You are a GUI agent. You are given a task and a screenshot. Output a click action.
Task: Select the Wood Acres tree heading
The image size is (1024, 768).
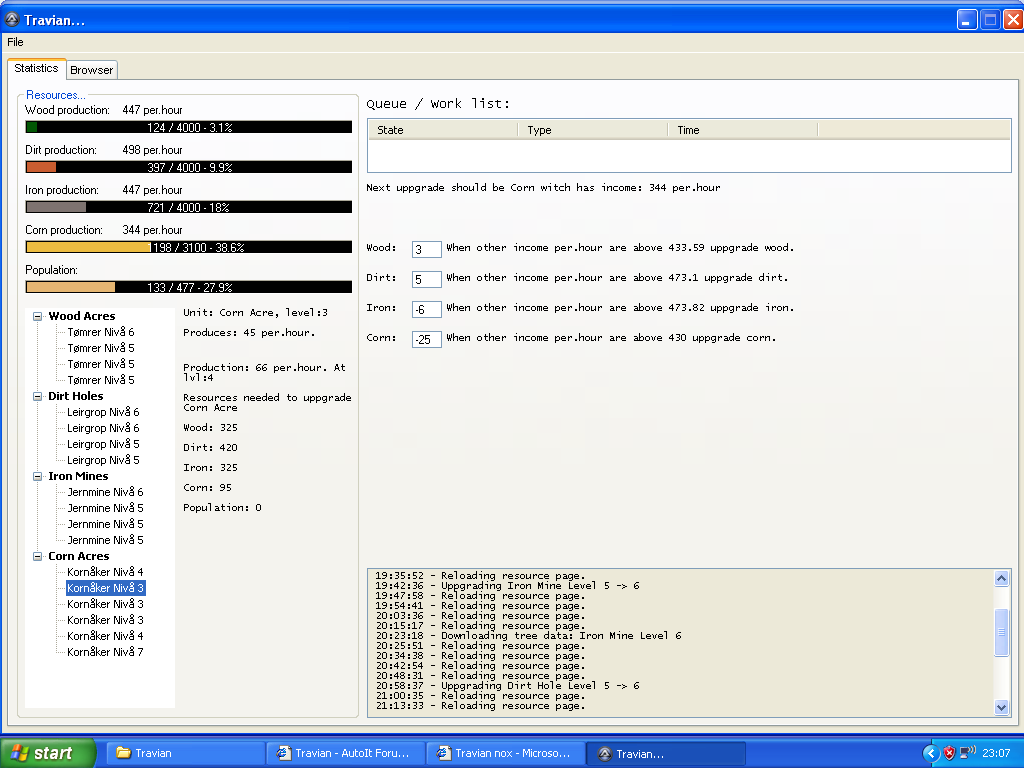tap(82, 316)
